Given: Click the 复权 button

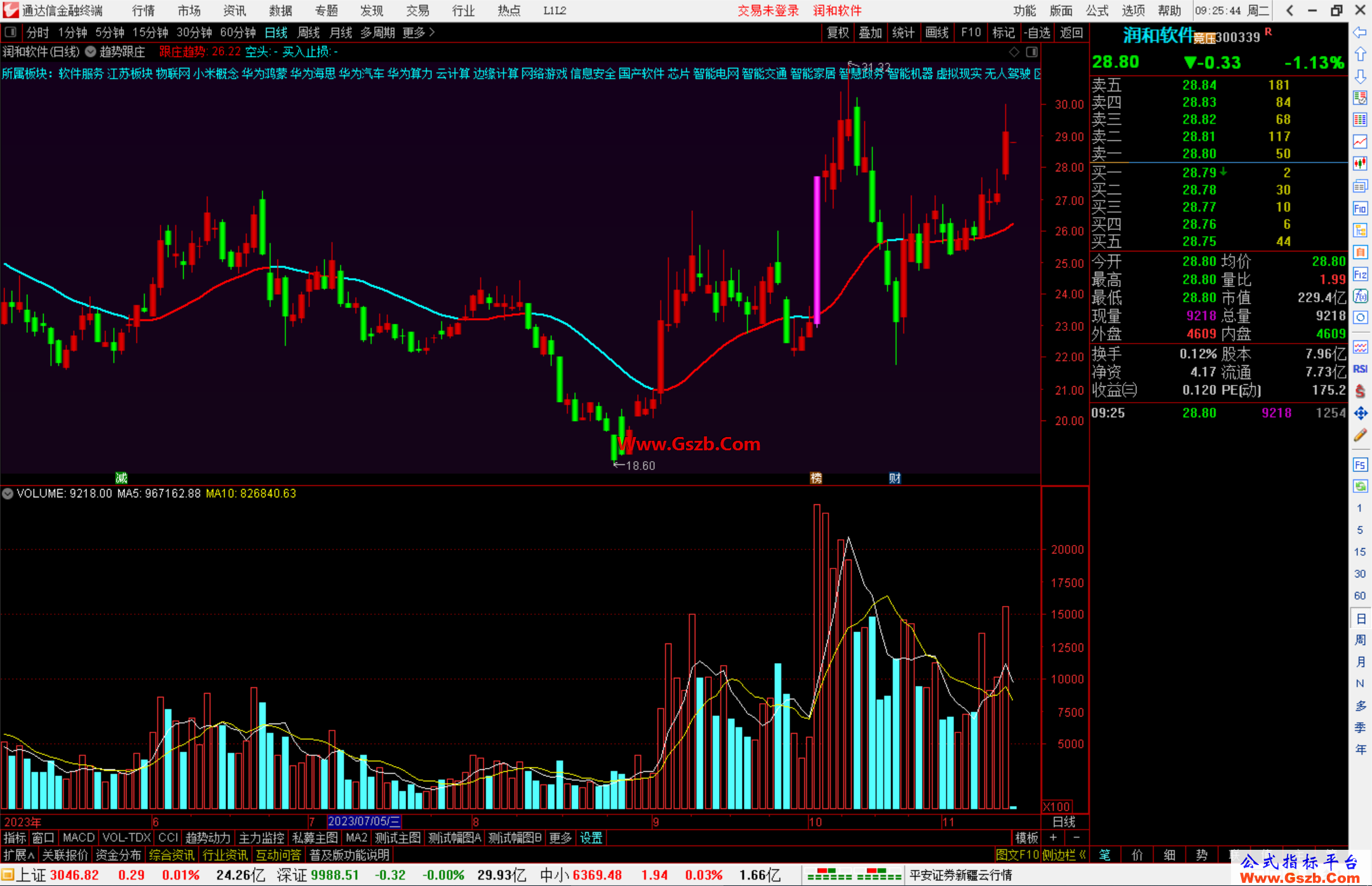Looking at the screenshot, I should [x=838, y=32].
